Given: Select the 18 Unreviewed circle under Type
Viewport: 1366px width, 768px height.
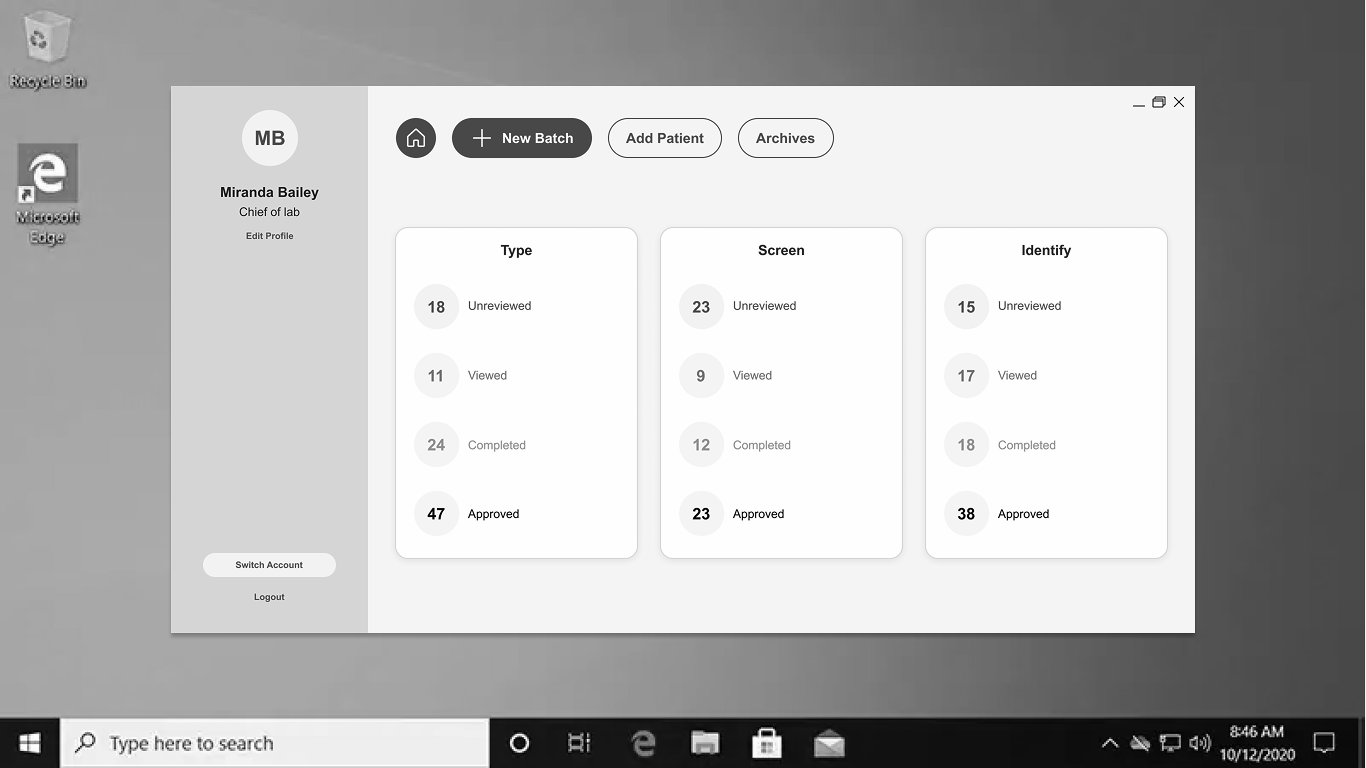Looking at the screenshot, I should tap(435, 306).
